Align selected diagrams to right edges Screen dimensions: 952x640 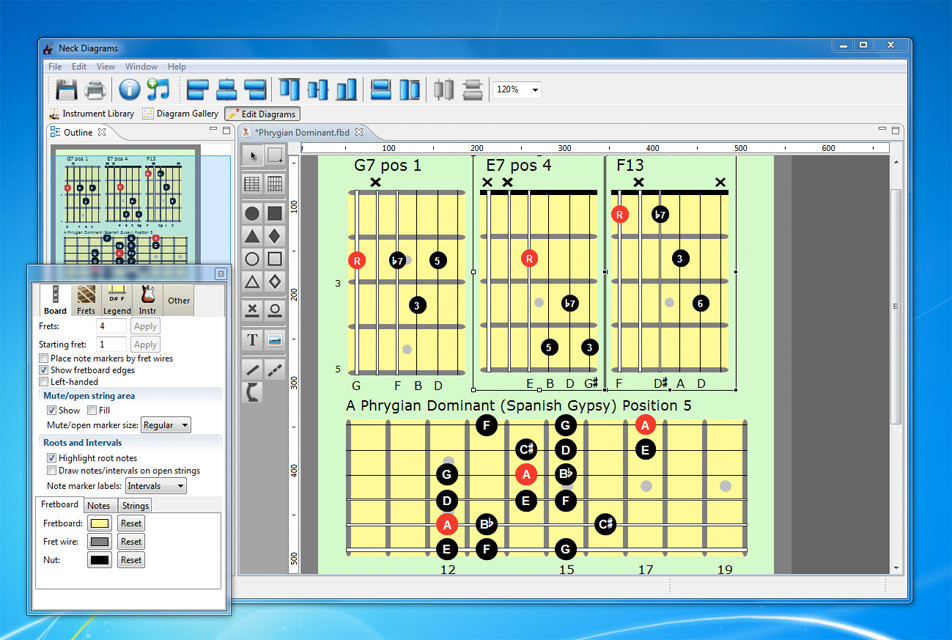tap(256, 90)
